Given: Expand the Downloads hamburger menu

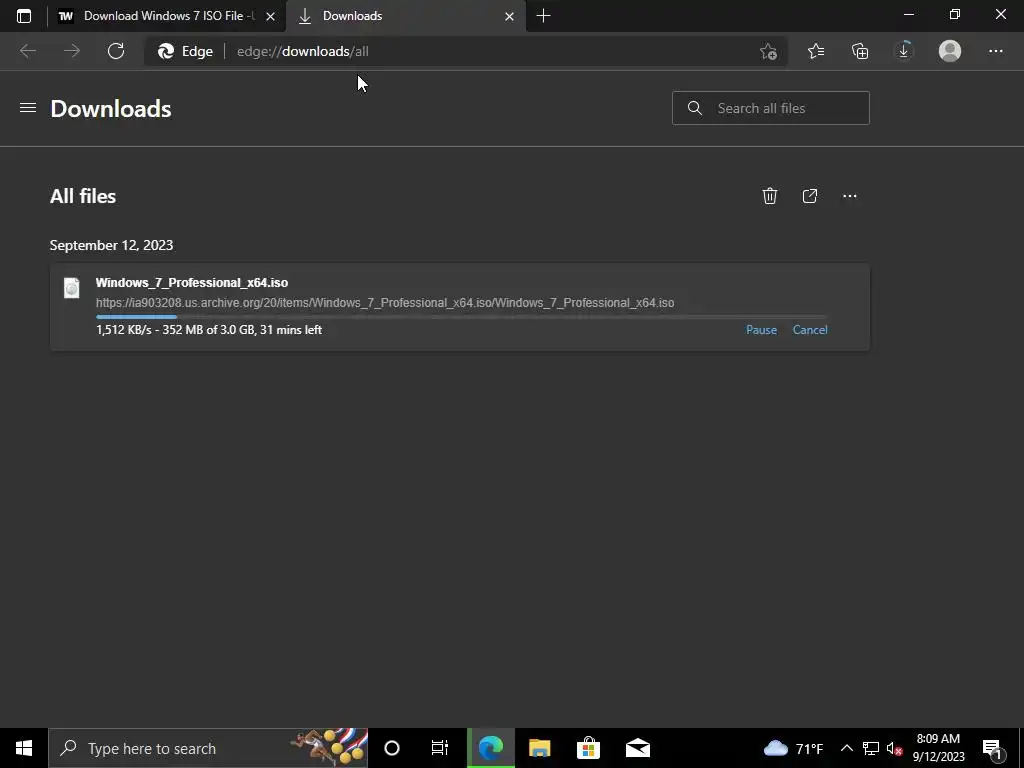Looking at the screenshot, I should click(27, 108).
